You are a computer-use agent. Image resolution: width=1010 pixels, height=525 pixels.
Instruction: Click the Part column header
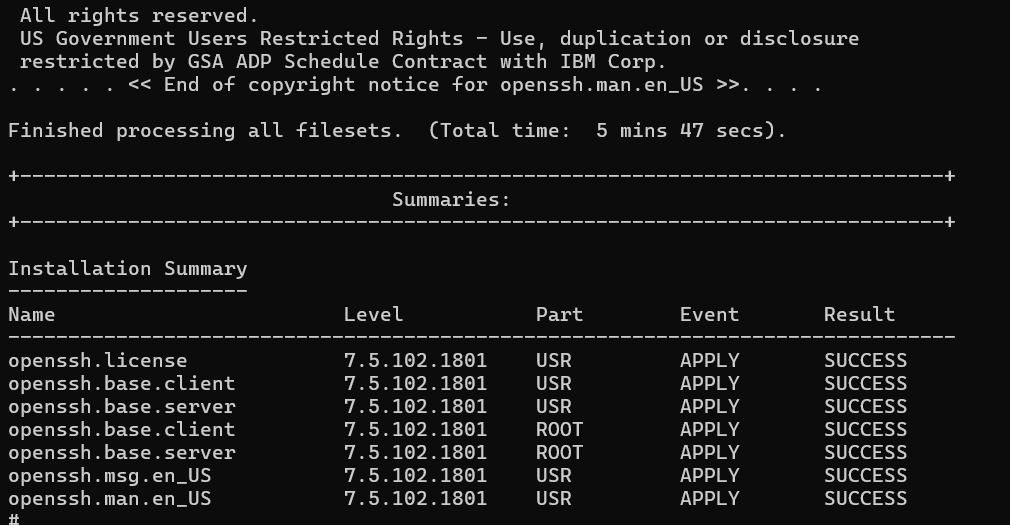(559, 315)
